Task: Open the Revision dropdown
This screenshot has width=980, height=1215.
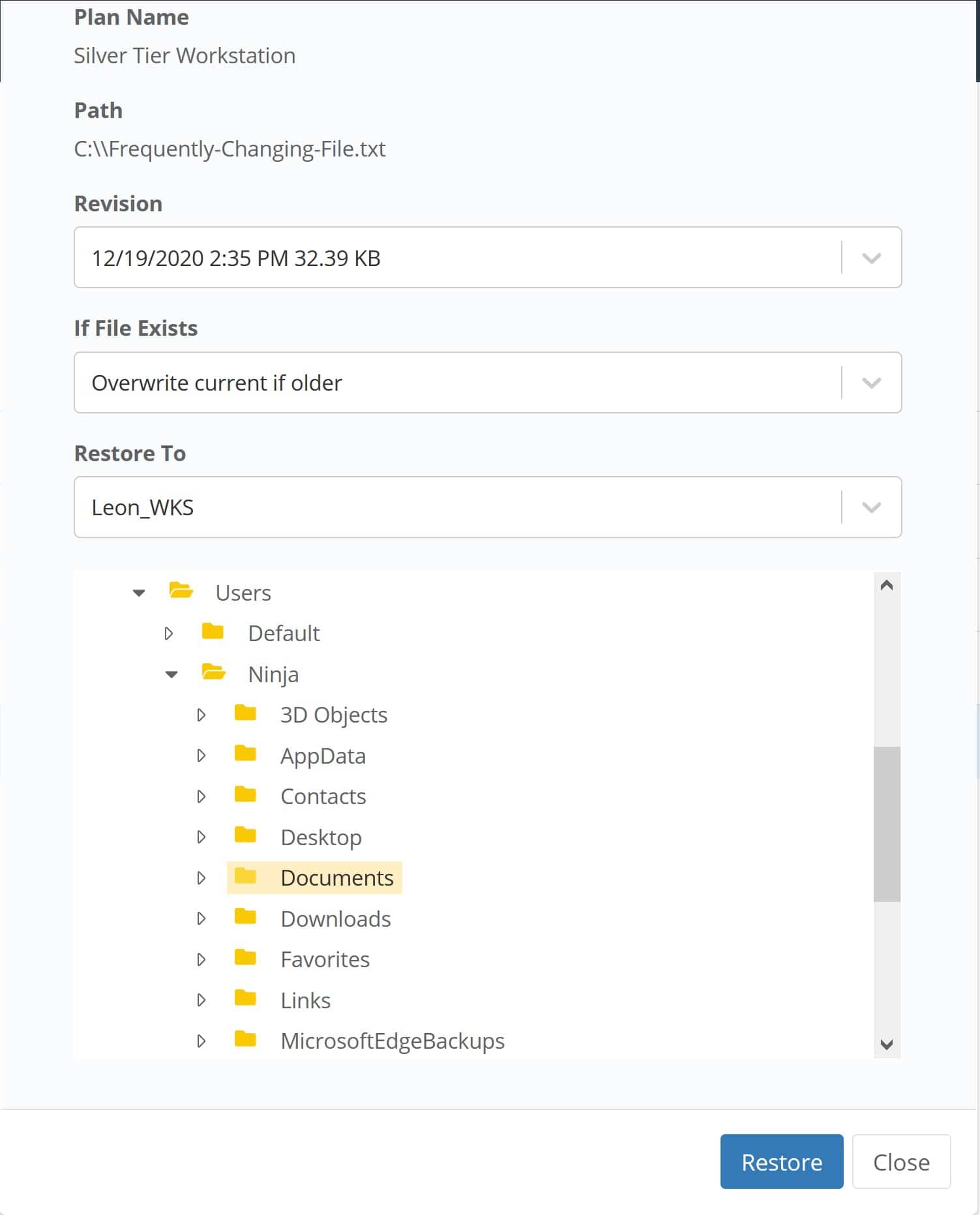Action: click(x=871, y=258)
